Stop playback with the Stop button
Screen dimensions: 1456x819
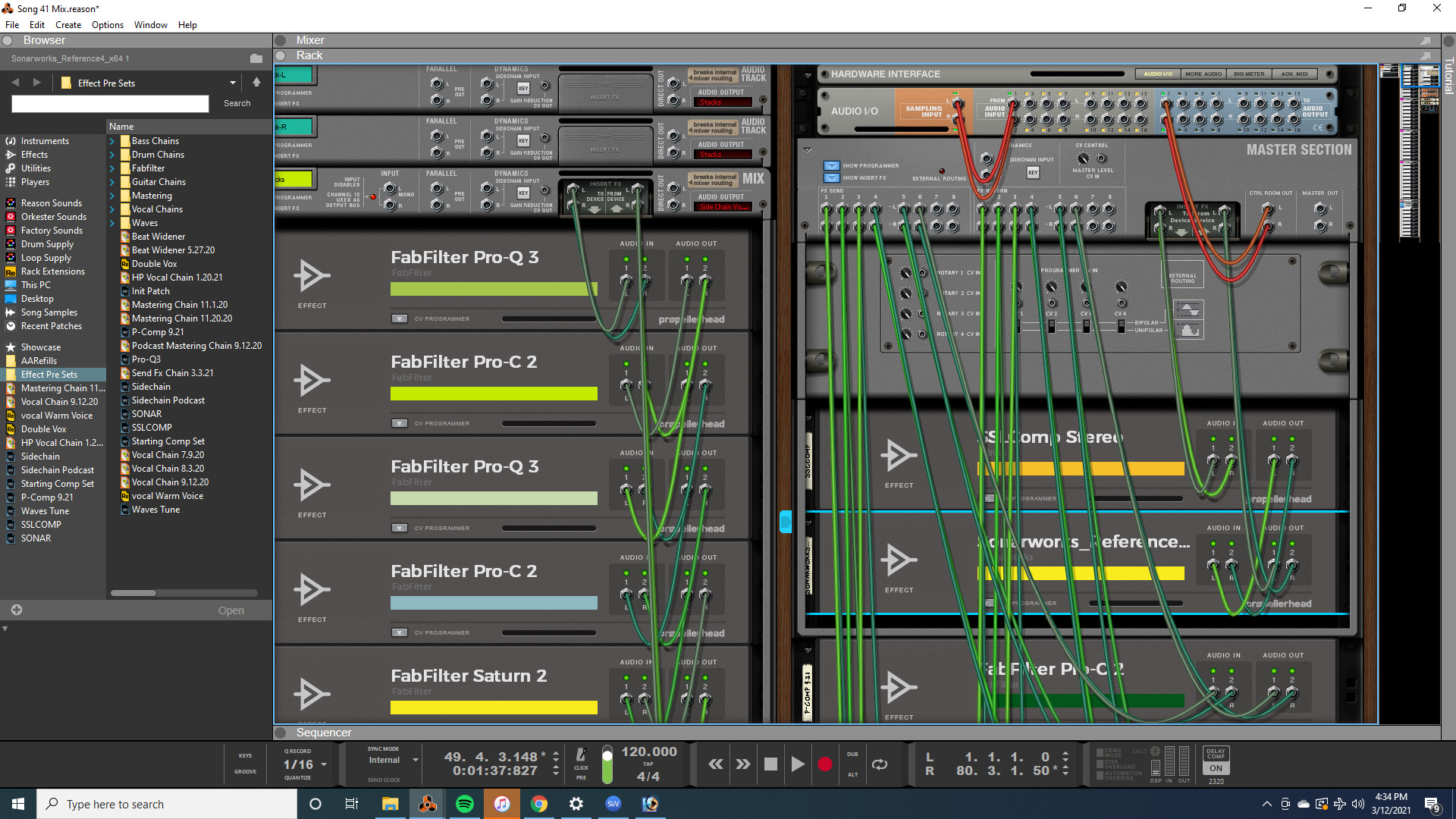(770, 764)
